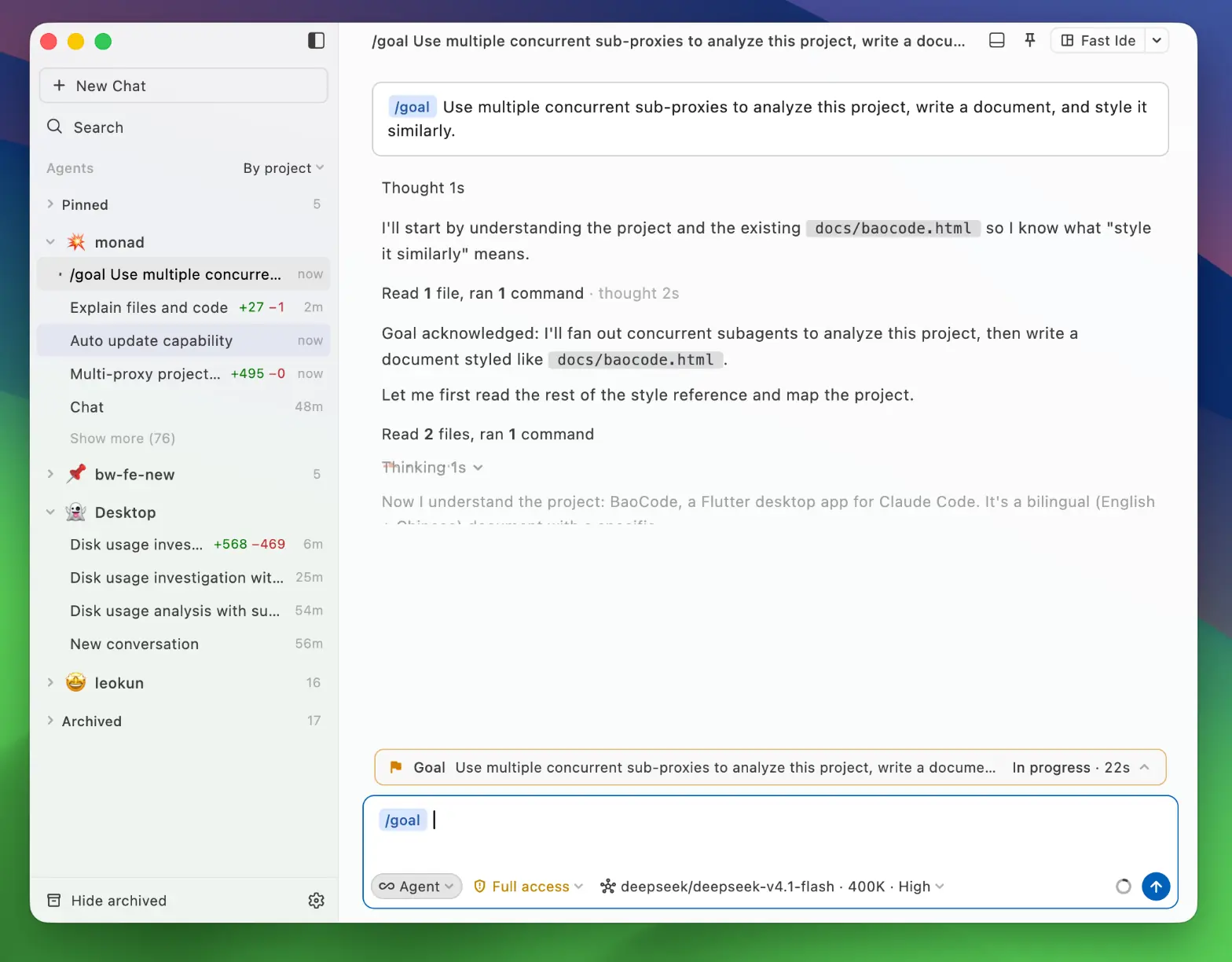Click the leokun emoji project icon

coord(76,682)
